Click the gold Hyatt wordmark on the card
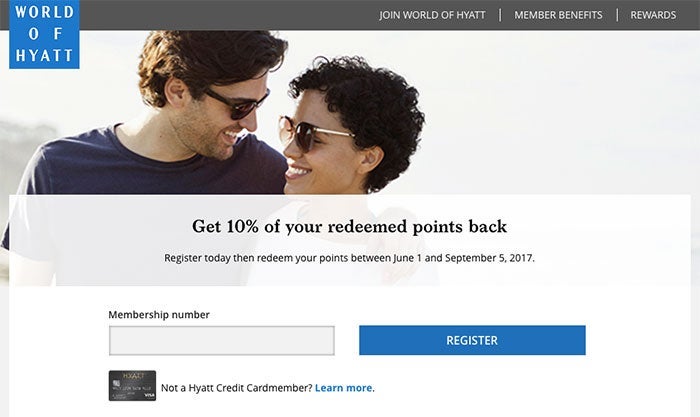Viewport: 700px width, 417px height. [x=133, y=376]
